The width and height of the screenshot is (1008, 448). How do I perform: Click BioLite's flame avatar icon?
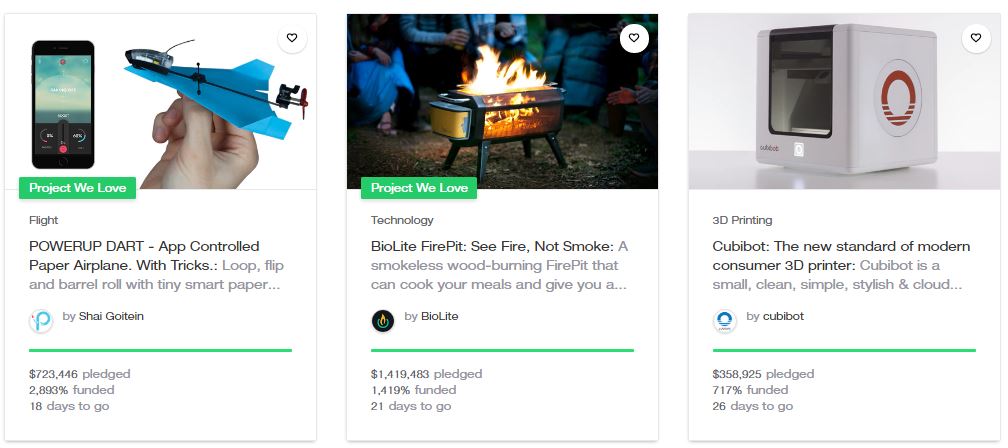(384, 320)
